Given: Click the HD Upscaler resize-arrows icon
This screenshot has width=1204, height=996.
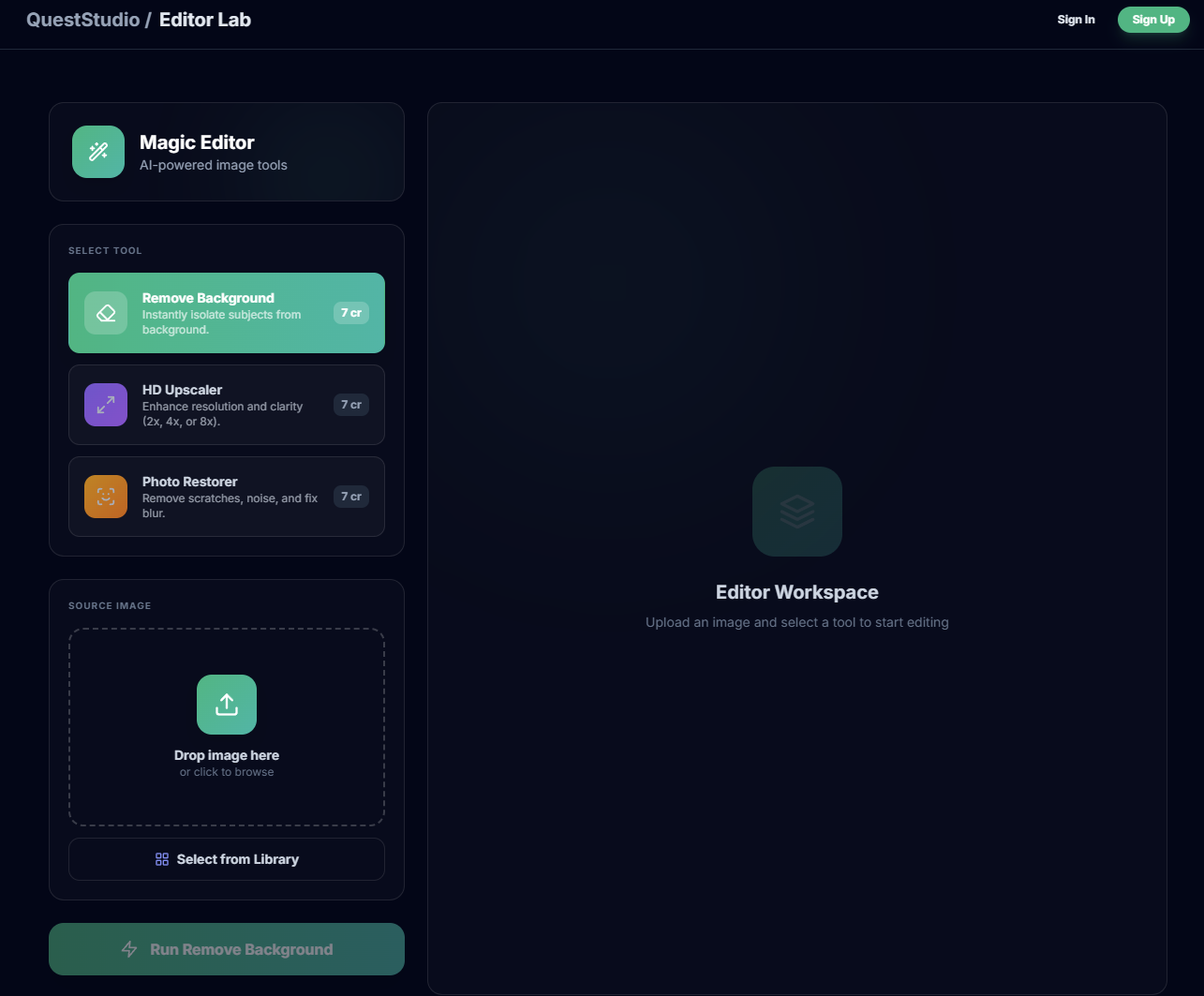Looking at the screenshot, I should tap(105, 405).
